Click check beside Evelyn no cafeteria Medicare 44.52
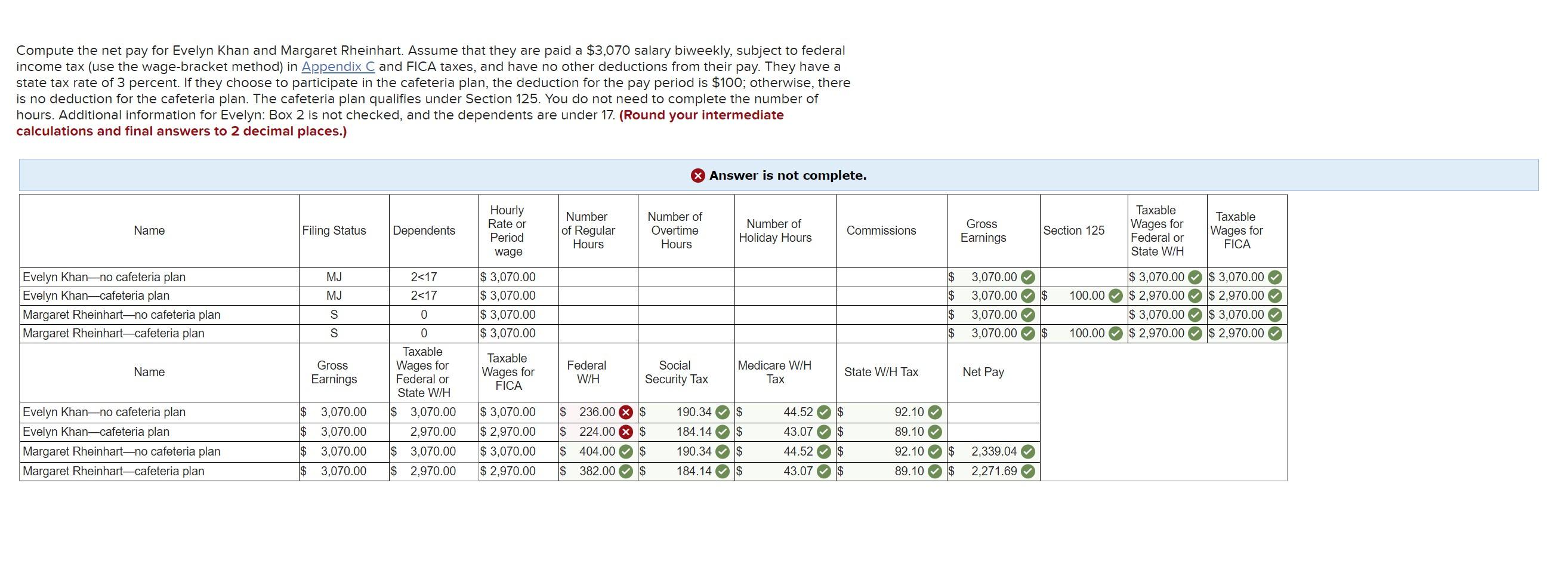 coord(823,413)
